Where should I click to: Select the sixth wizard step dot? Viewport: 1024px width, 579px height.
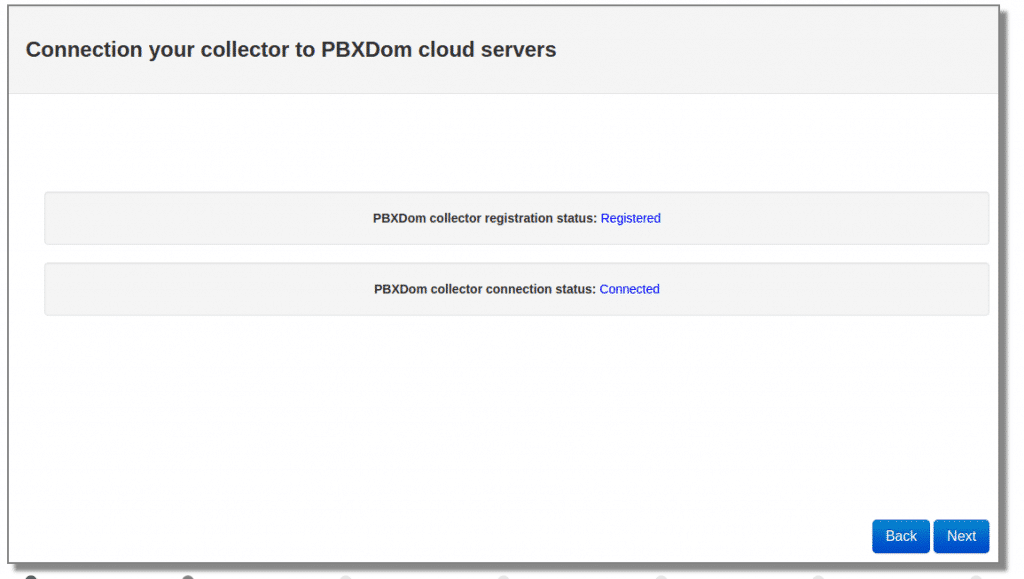(818, 577)
